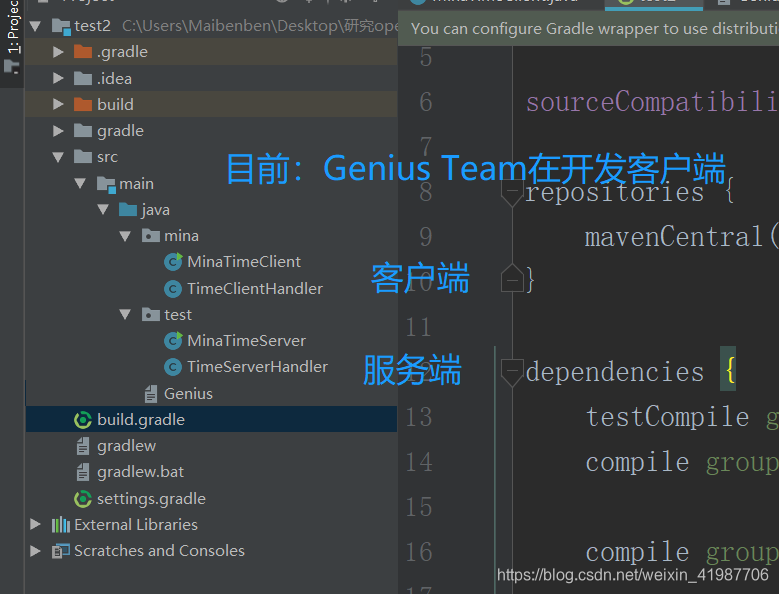Click the gradle folder icon
This screenshot has width=779, height=594.
pyautogui.click(x=82, y=131)
